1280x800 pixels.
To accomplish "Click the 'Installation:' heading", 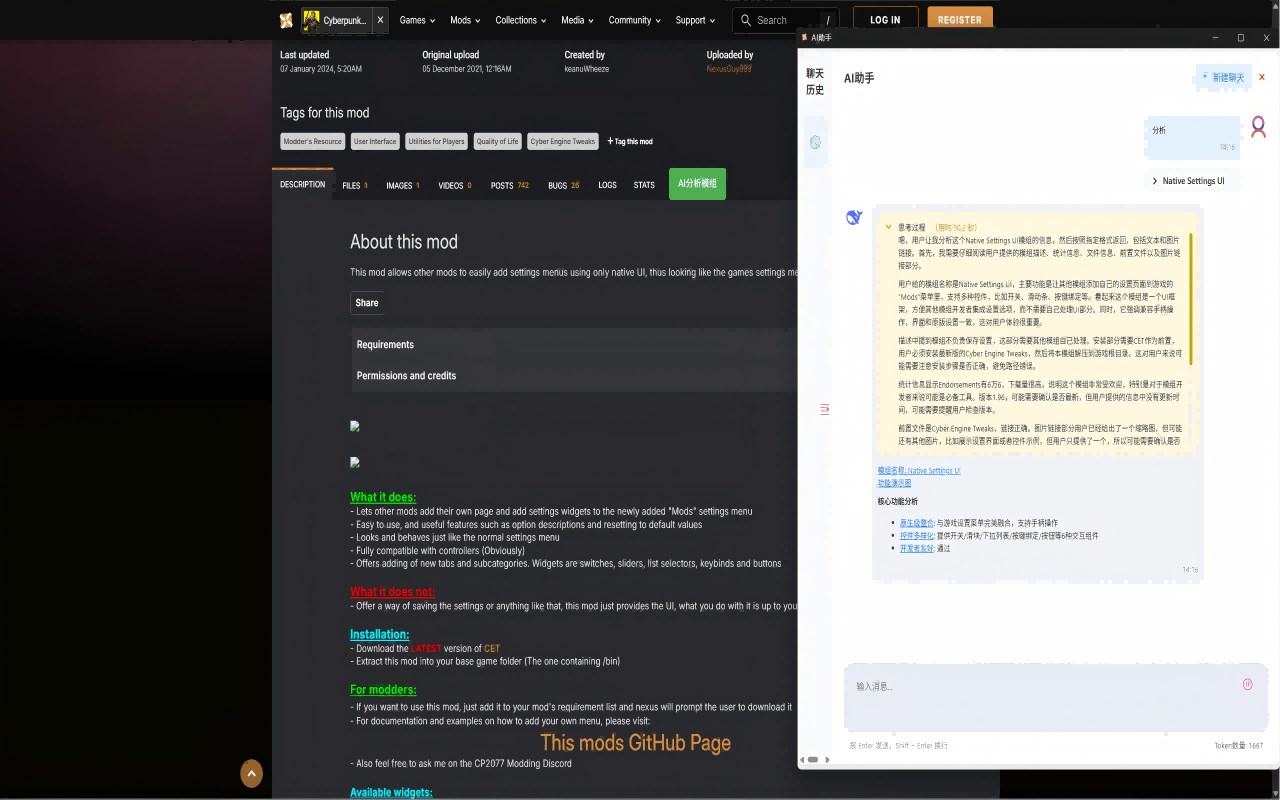I will tap(379, 634).
